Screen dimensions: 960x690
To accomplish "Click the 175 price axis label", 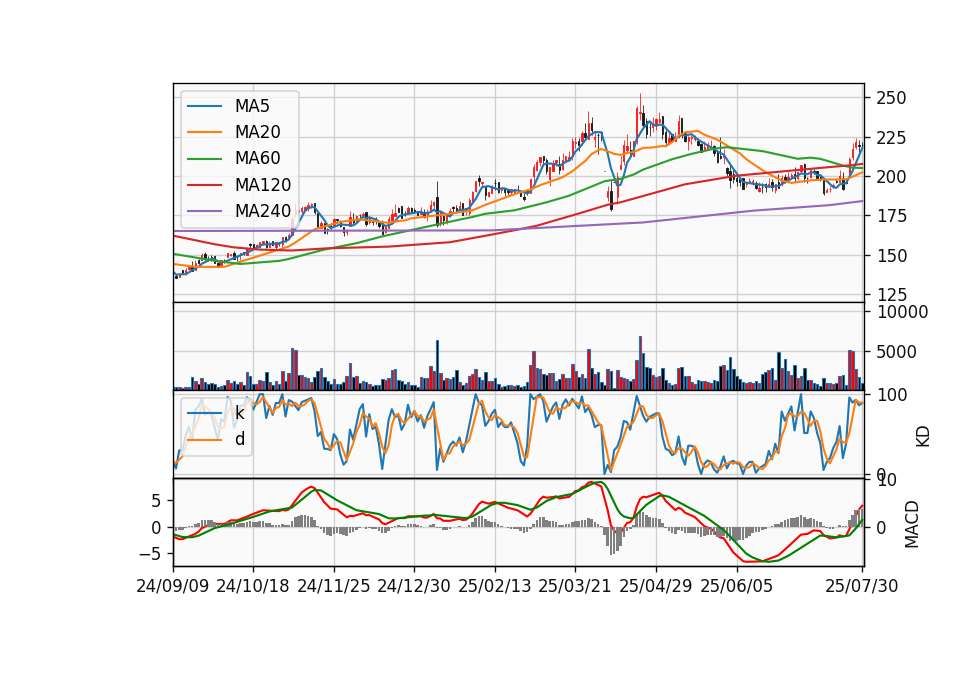I will 891,216.
